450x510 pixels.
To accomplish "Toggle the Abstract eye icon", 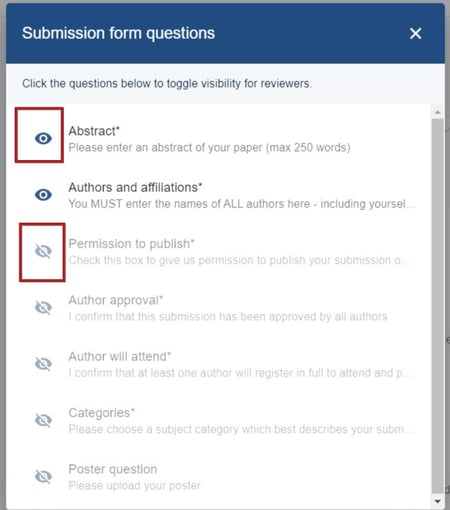I will (43, 138).
